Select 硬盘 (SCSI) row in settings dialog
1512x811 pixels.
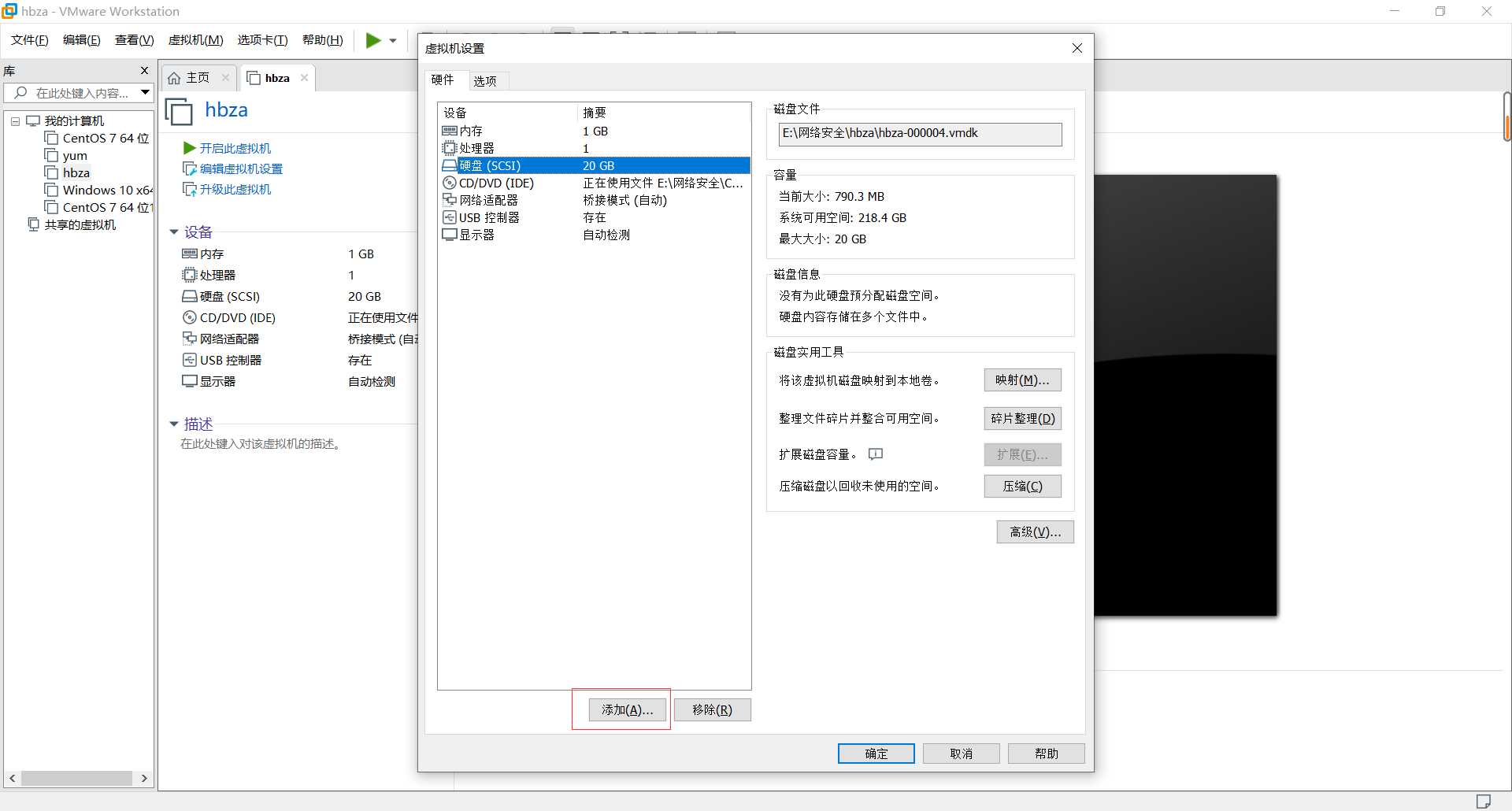pyautogui.click(x=595, y=166)
